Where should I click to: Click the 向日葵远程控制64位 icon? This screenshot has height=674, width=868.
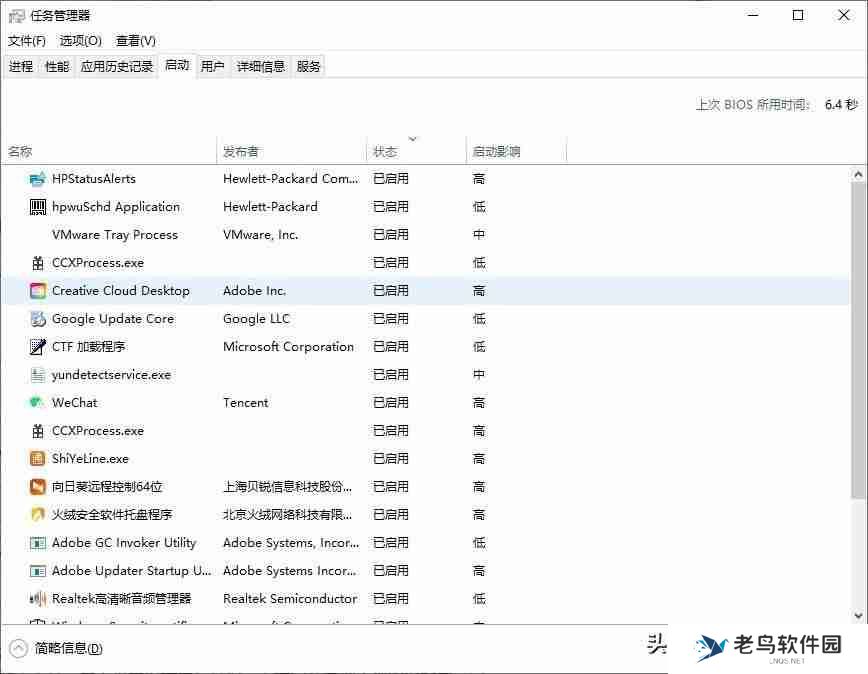[37, 486]
